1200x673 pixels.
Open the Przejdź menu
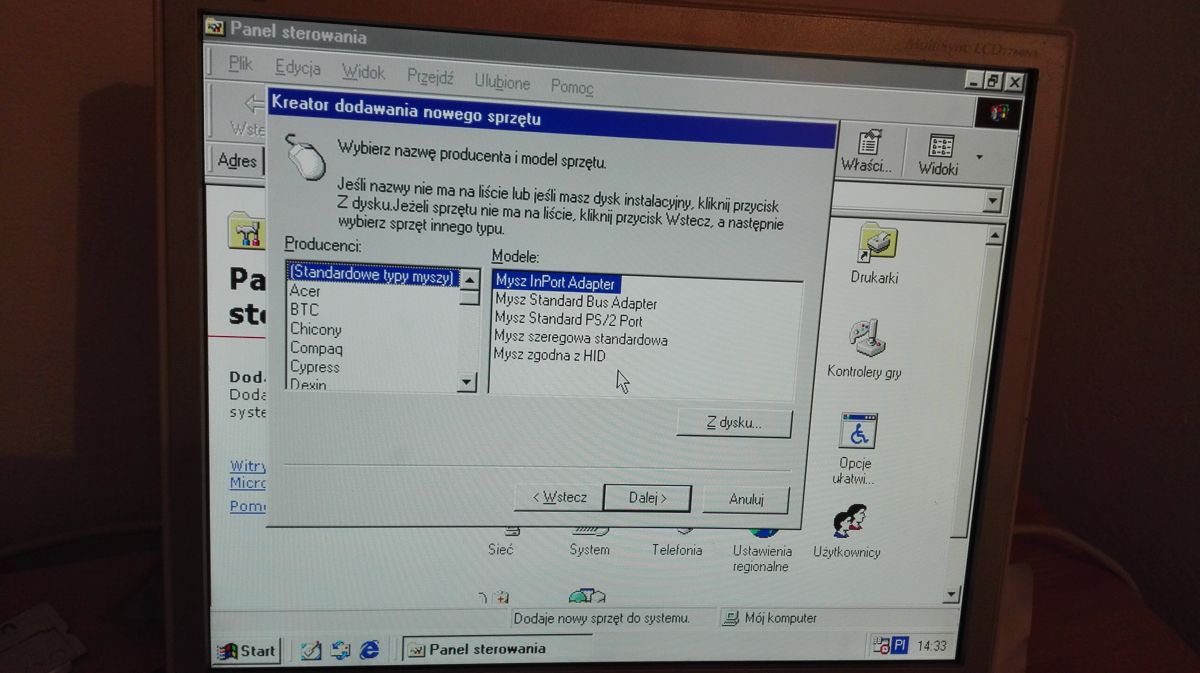pos(430,77)
